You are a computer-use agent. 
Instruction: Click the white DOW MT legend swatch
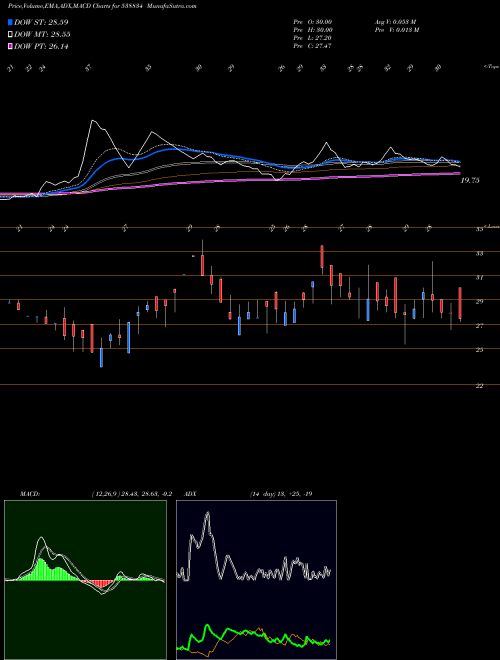pyautogui.click(x=10, y=35)
